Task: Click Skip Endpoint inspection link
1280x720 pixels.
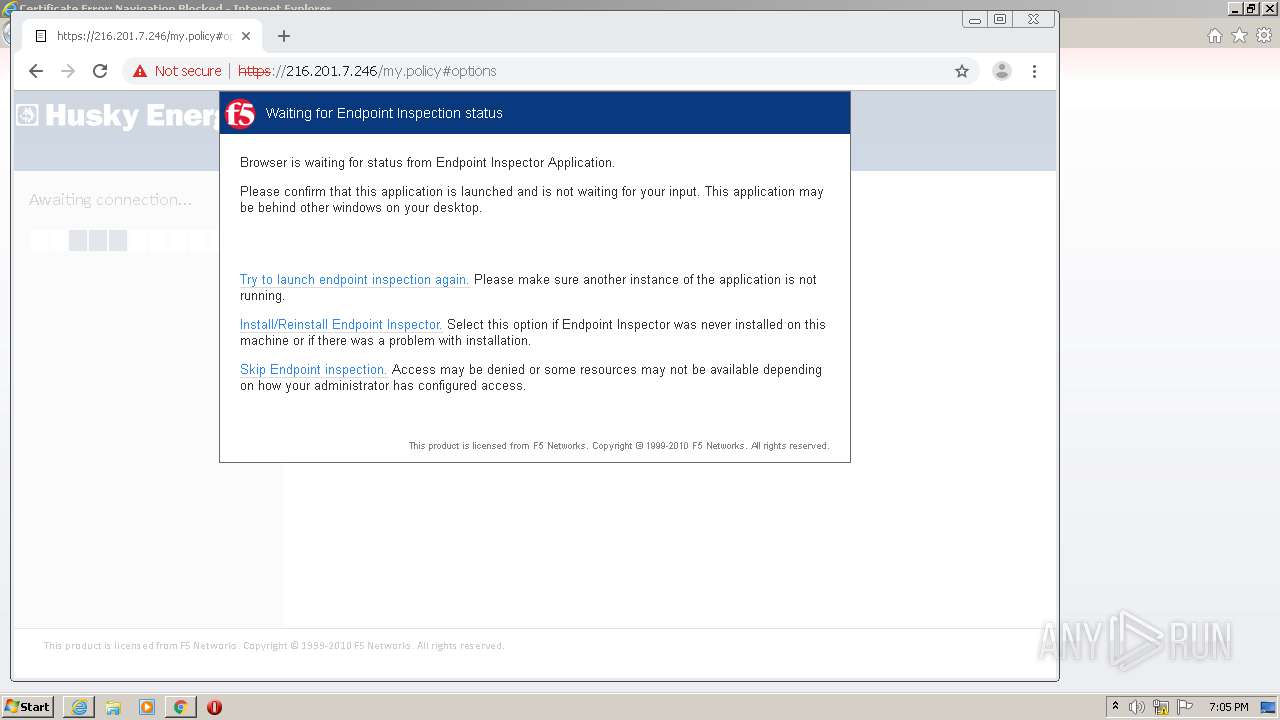Action: [313, 370]
